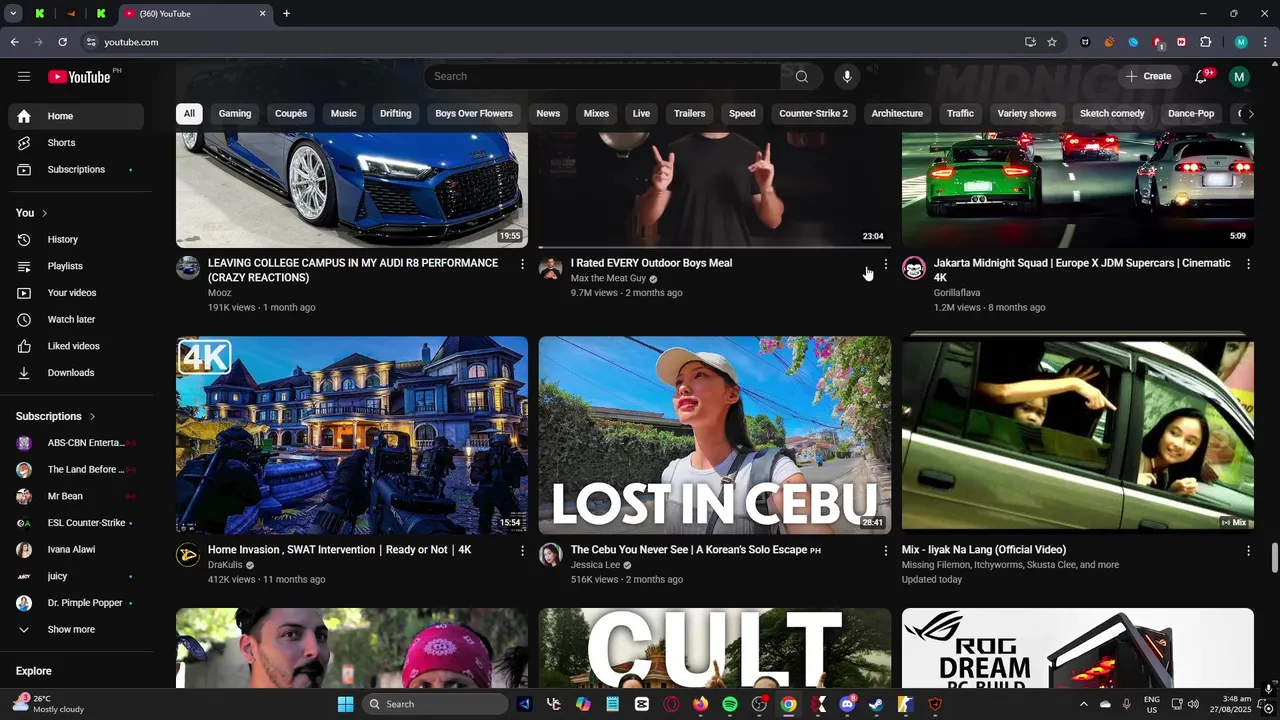1280x720 pixels.
Task: Bookmark this page with star icon
Action: 1052,42
